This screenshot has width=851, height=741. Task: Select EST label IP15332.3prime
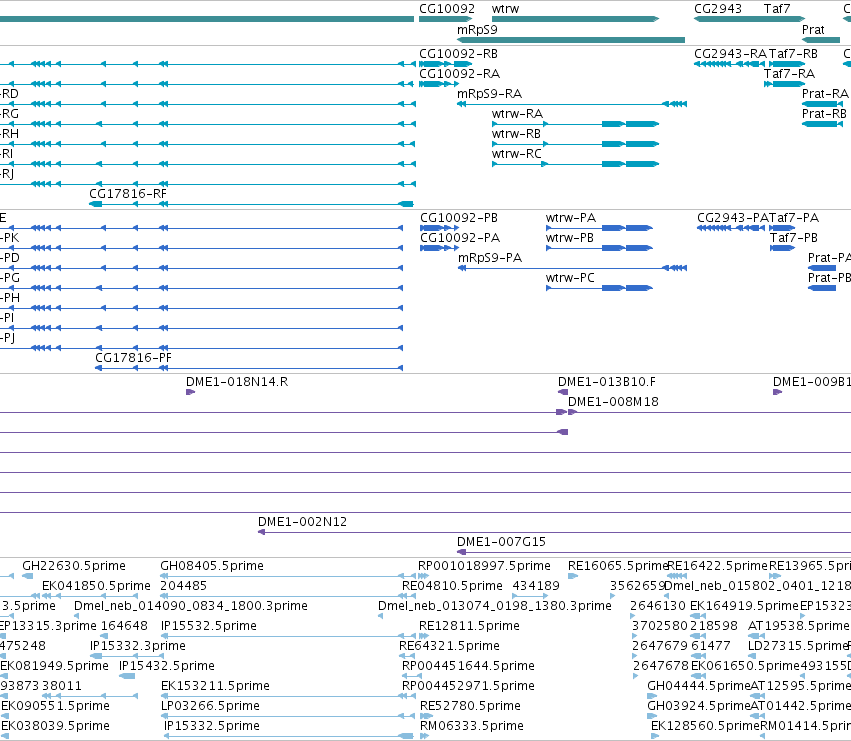tap(137, 646)
